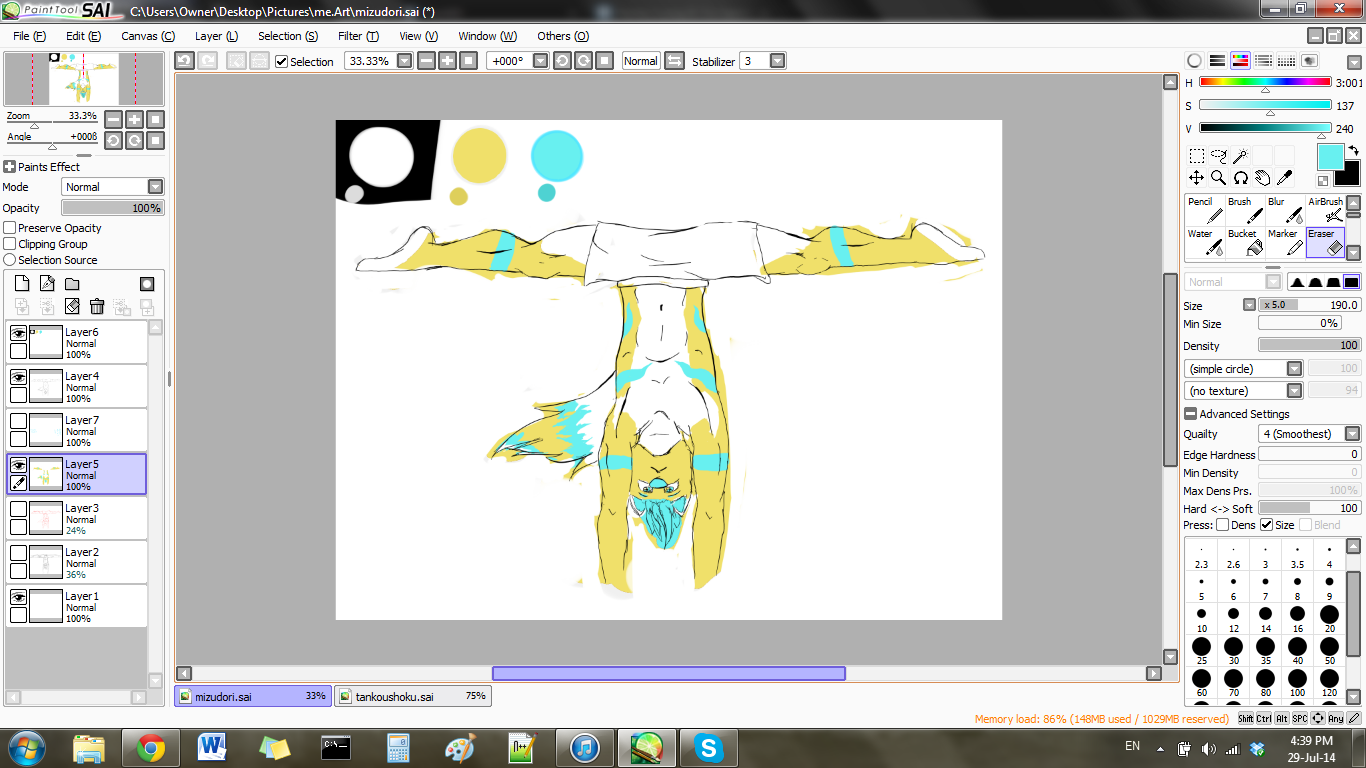Show Layer7 via its visibility box

click(x=18, y=421)
